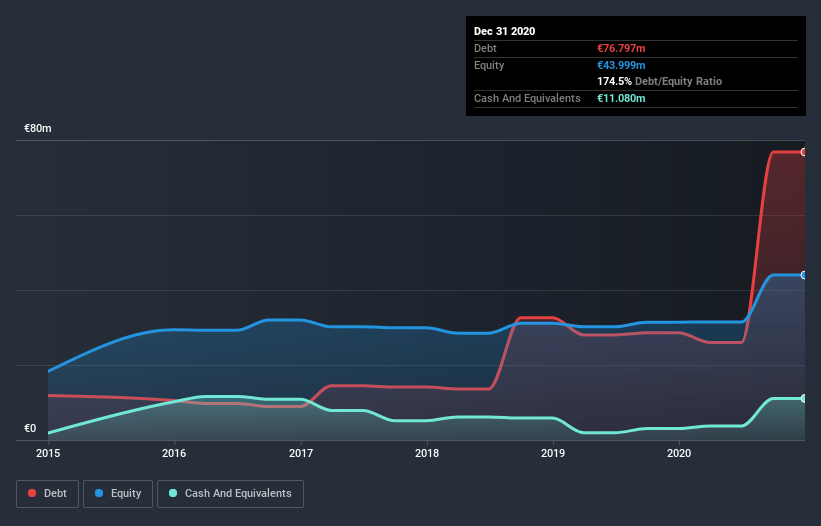Click the 2020 x-axis label
This screenshot has width=821, height=526.
point(679,453)
